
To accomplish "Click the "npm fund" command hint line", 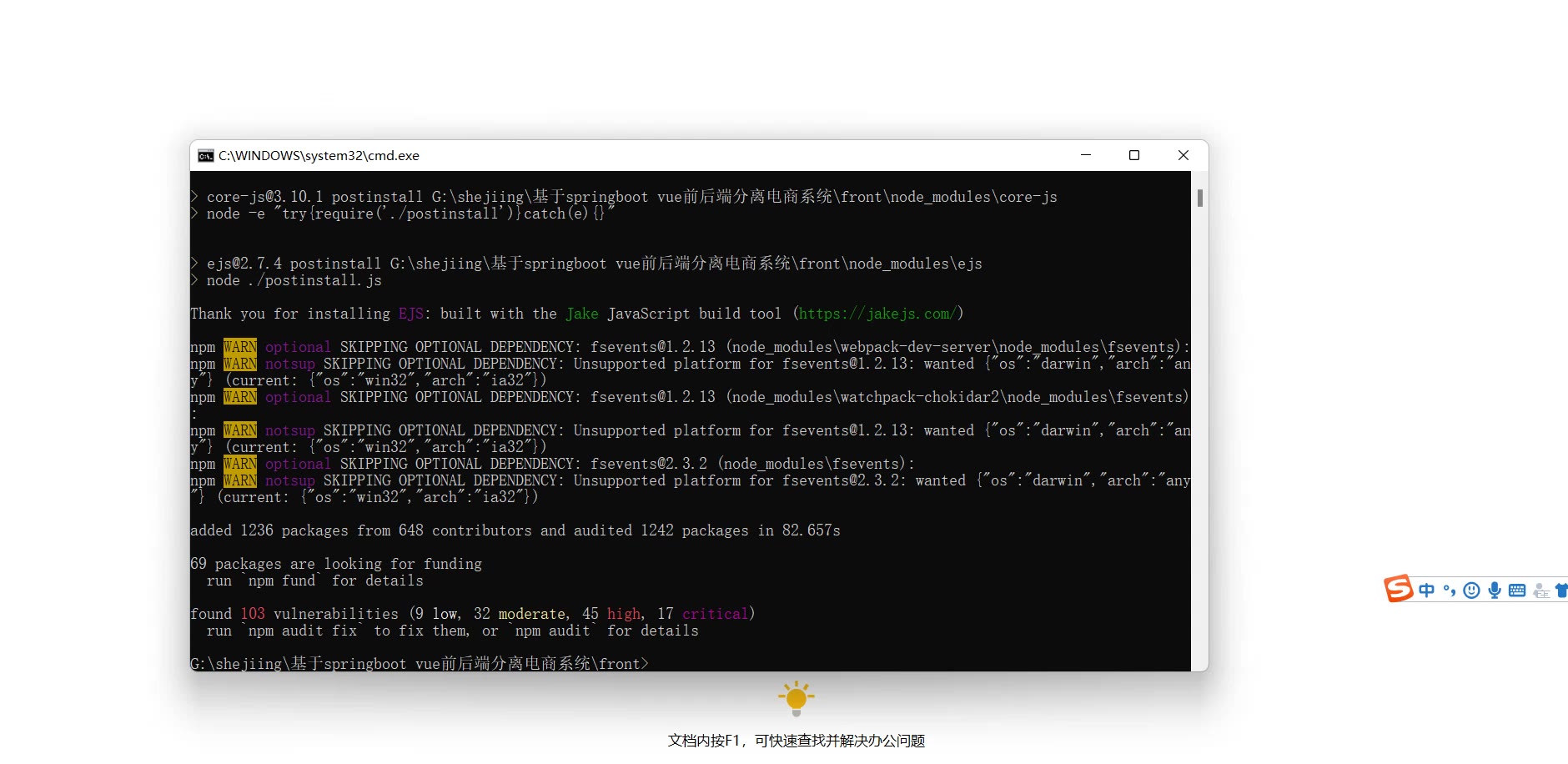I will click(315, 581).
